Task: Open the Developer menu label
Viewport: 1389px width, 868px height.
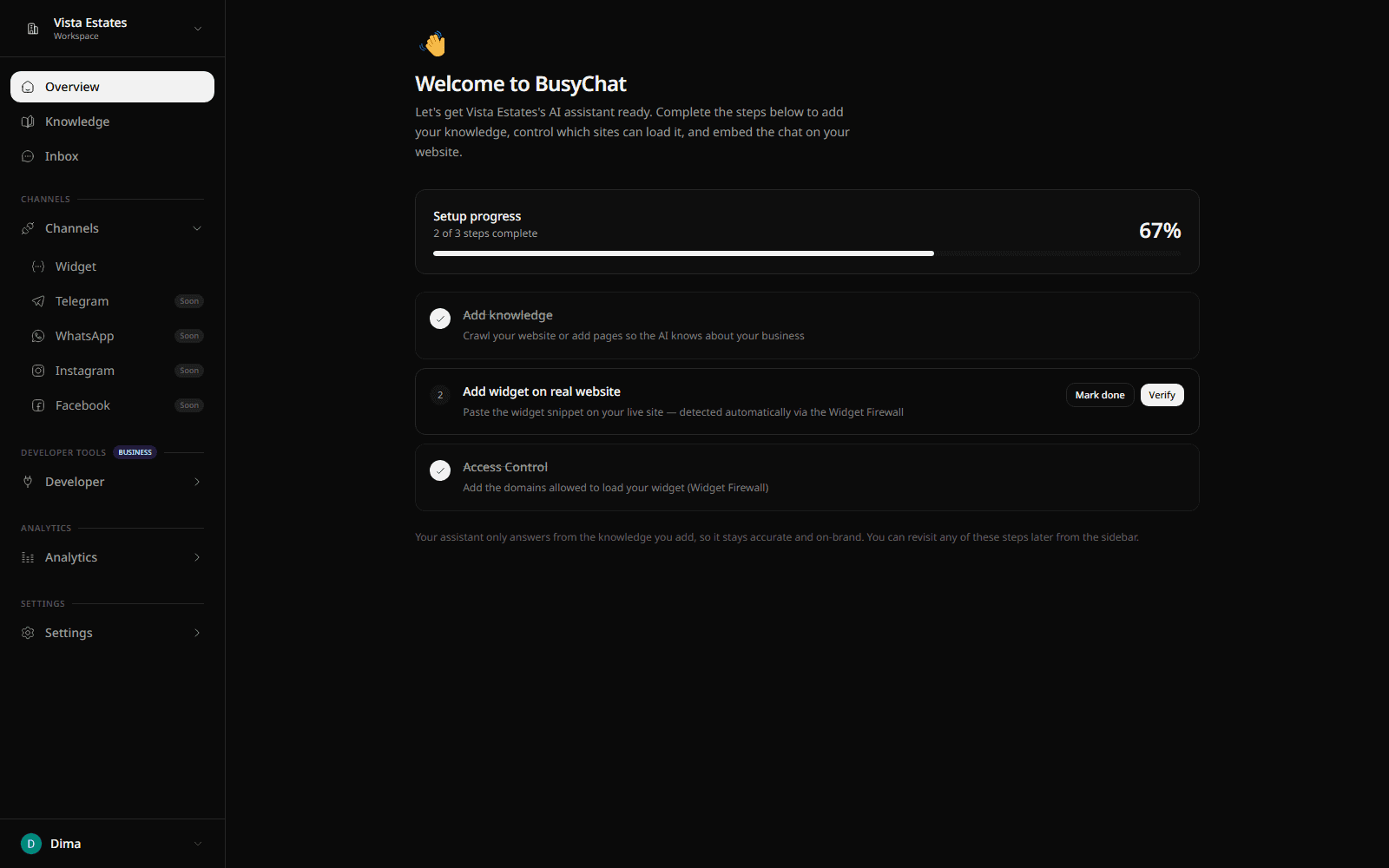Action: pos(75,482)
